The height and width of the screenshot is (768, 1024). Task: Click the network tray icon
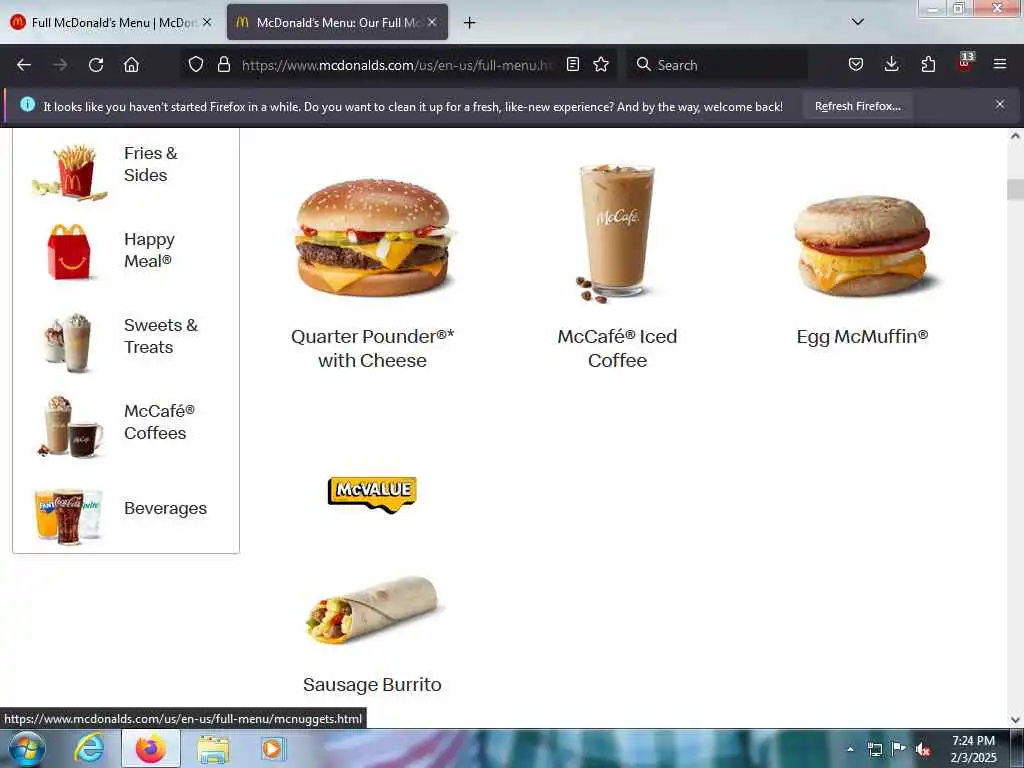874,750
